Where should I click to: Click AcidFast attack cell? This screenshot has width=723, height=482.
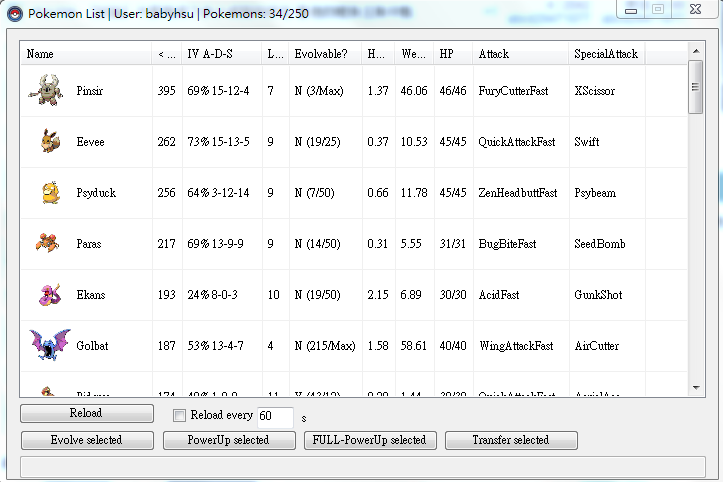point(499,295)
